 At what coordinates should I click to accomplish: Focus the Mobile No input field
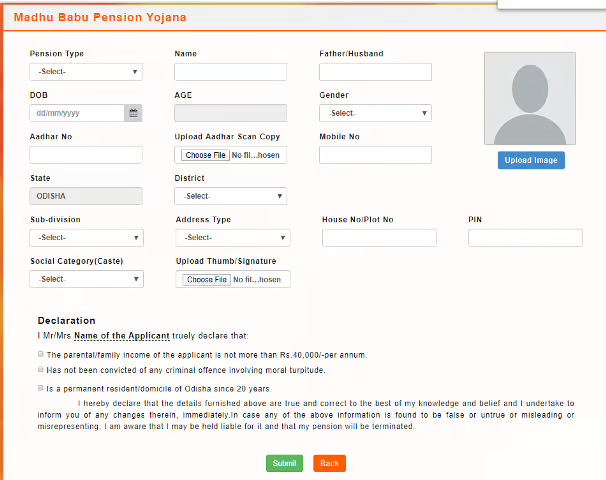point(375,155)
